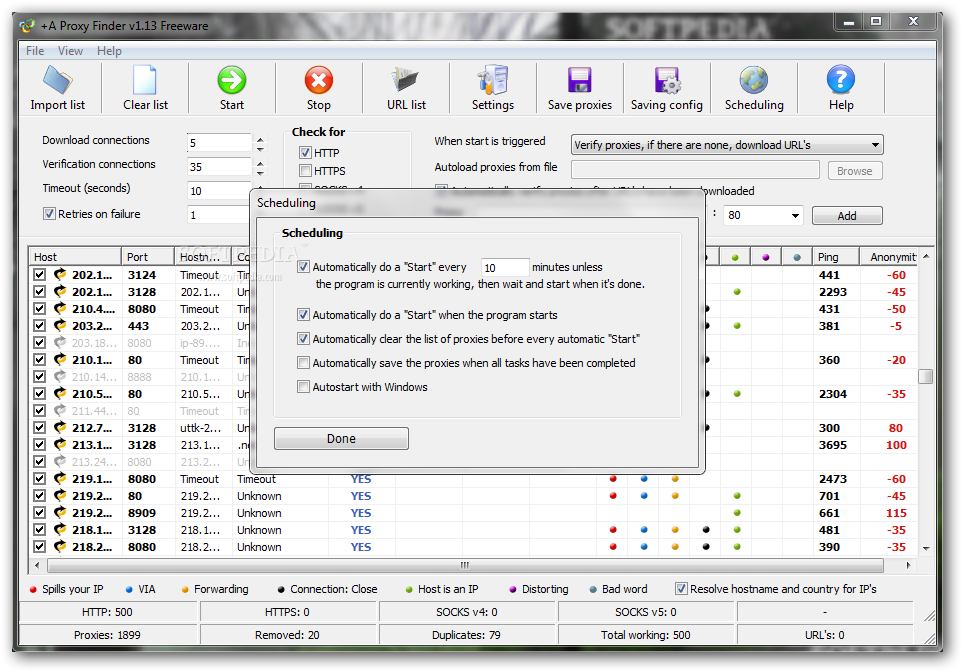This screenshot has height=672, width=963.
Task: Click green dot in the 219.2... port 8909 row
Action: tap(737, 513)
